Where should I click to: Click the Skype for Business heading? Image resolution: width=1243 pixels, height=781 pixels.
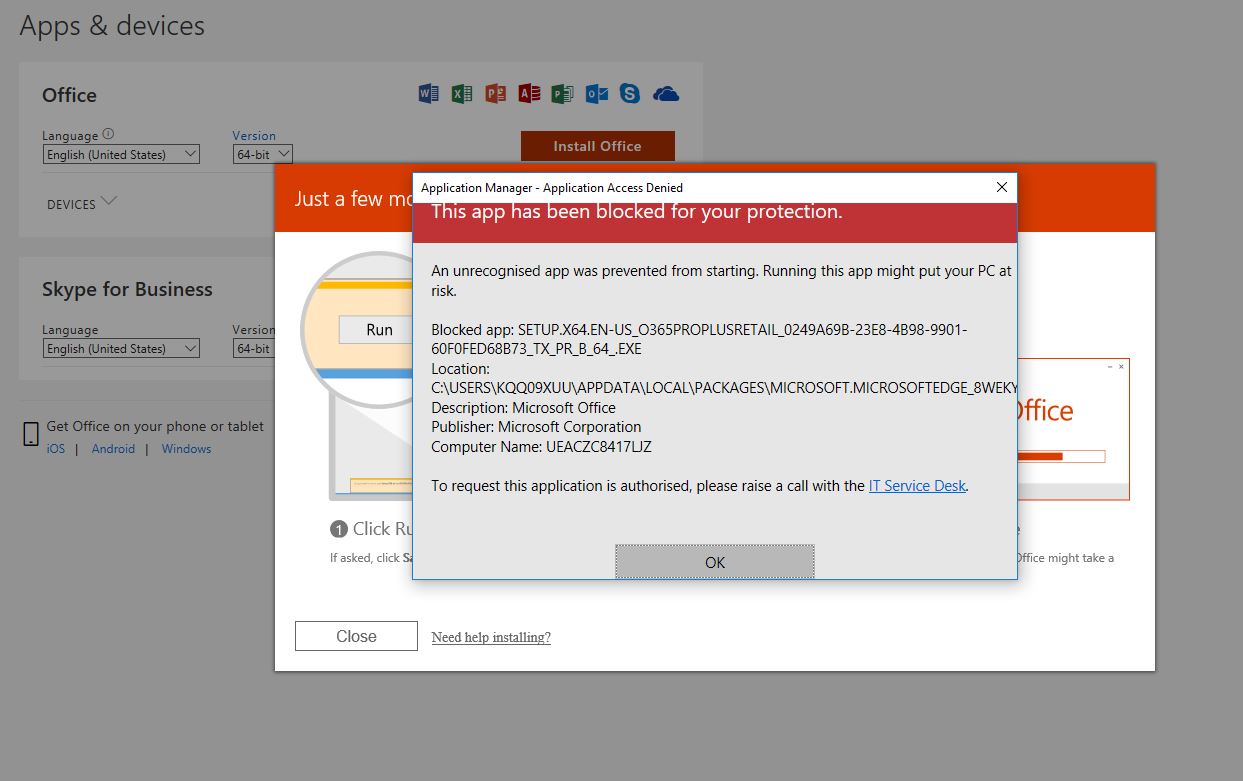[127, 289]
